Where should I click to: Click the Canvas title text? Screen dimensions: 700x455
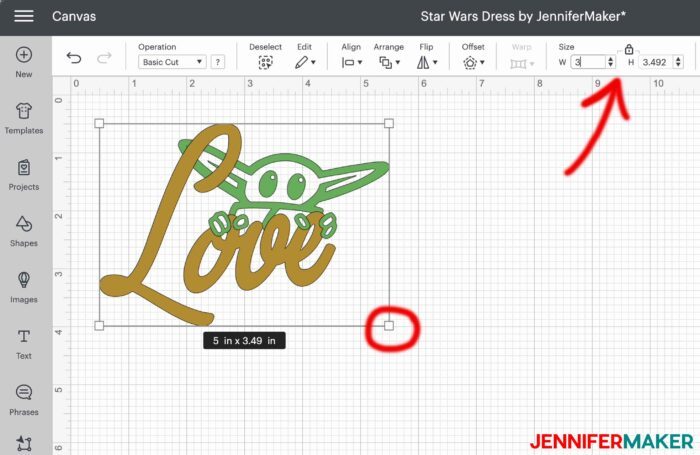[74, 17]
